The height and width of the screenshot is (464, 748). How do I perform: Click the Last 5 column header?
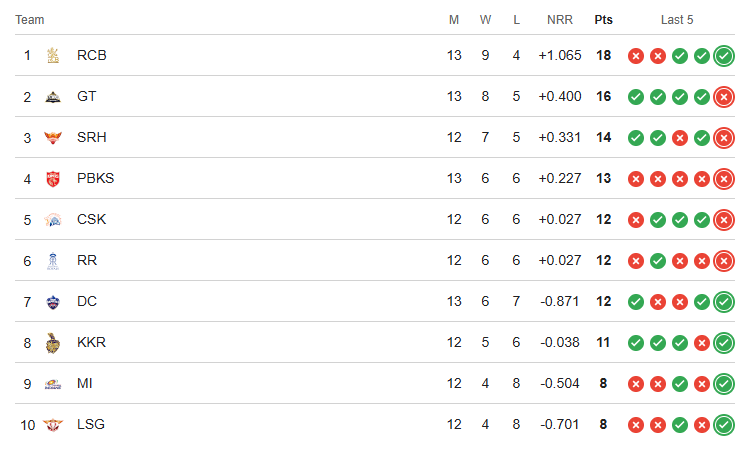pos(677,20)
